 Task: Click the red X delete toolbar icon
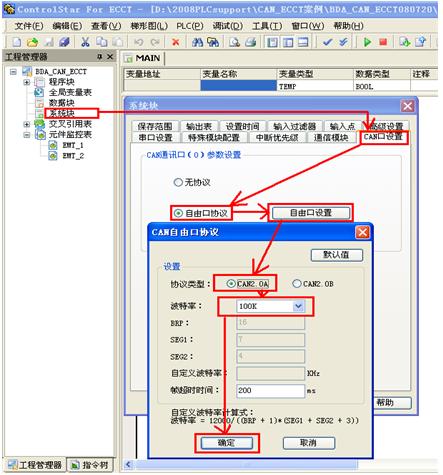[175, 42]
